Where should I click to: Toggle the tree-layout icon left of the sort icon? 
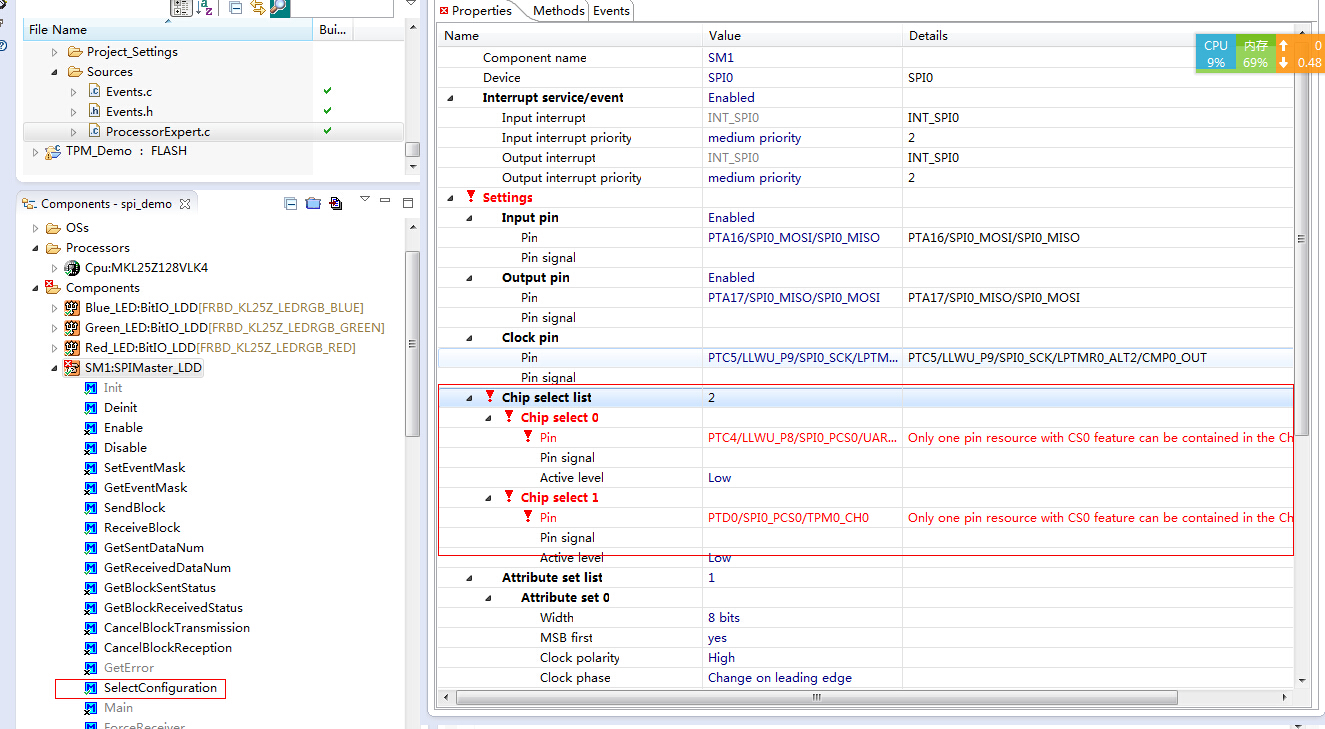point(181,8)
